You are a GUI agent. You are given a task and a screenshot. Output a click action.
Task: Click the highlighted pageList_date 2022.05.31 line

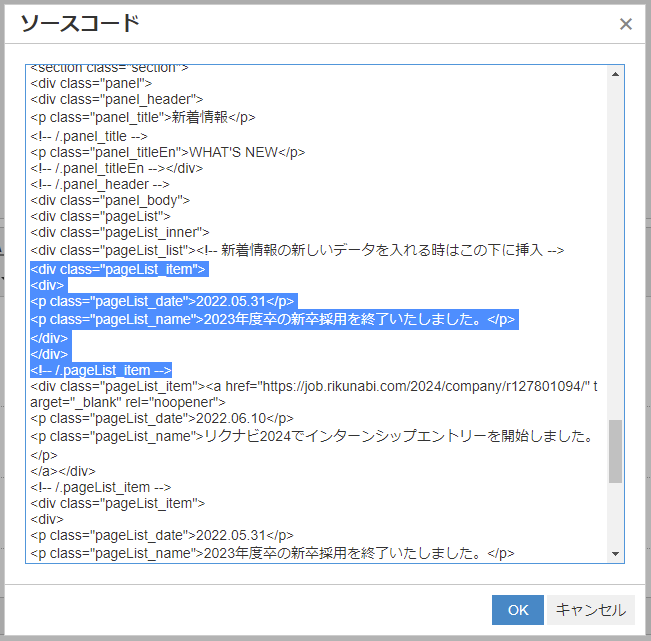(162, 301)
